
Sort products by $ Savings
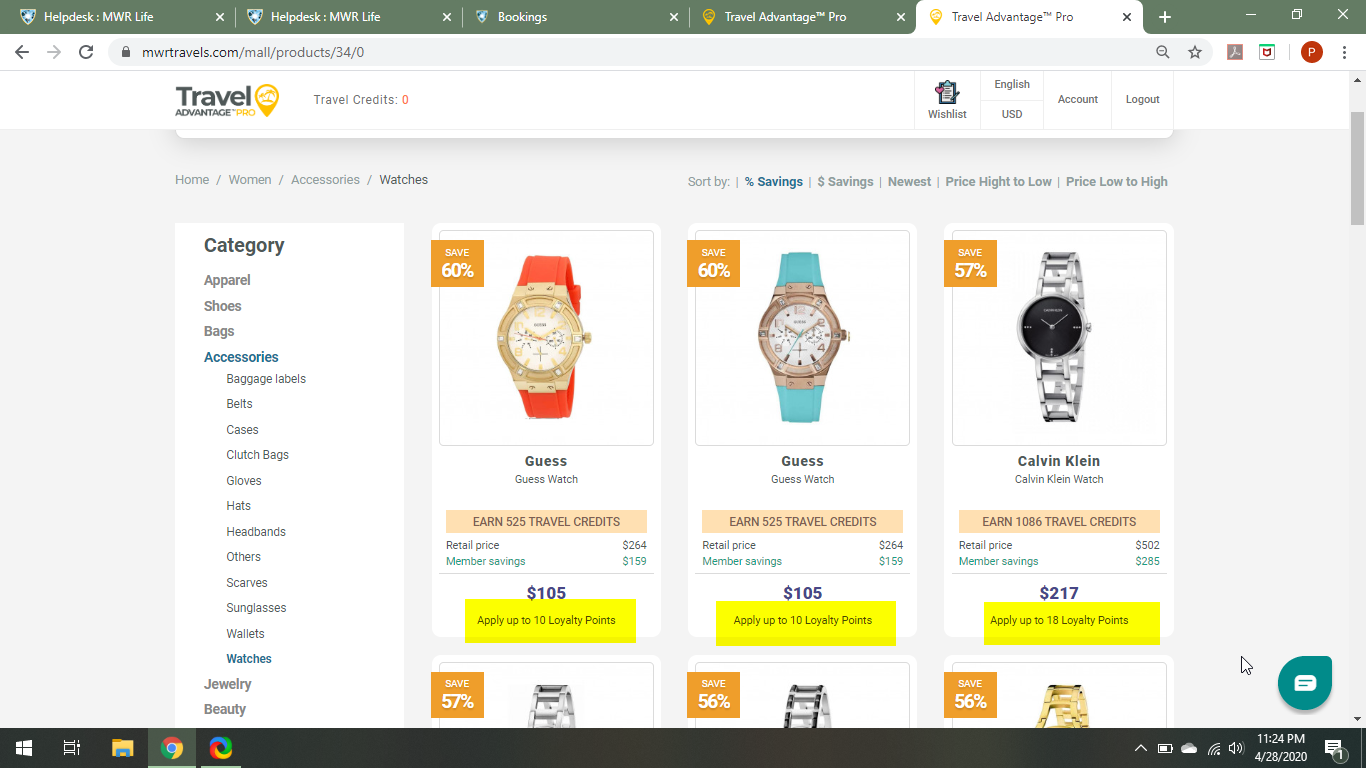coord(845,182)
